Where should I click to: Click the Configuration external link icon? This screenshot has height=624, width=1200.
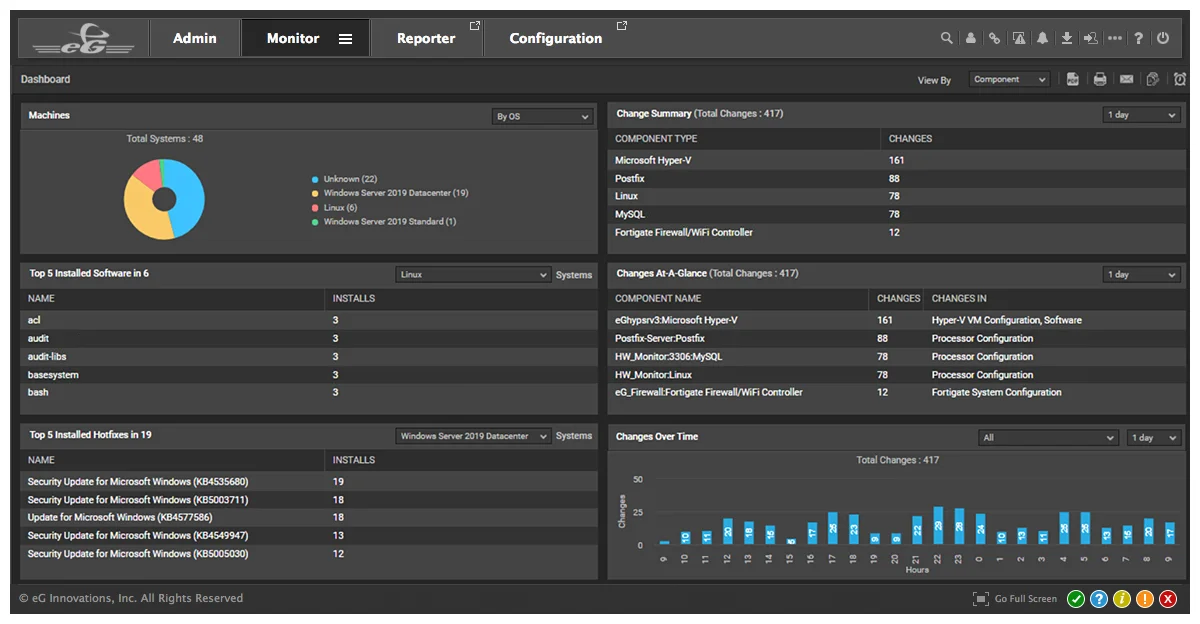point(622,26)
